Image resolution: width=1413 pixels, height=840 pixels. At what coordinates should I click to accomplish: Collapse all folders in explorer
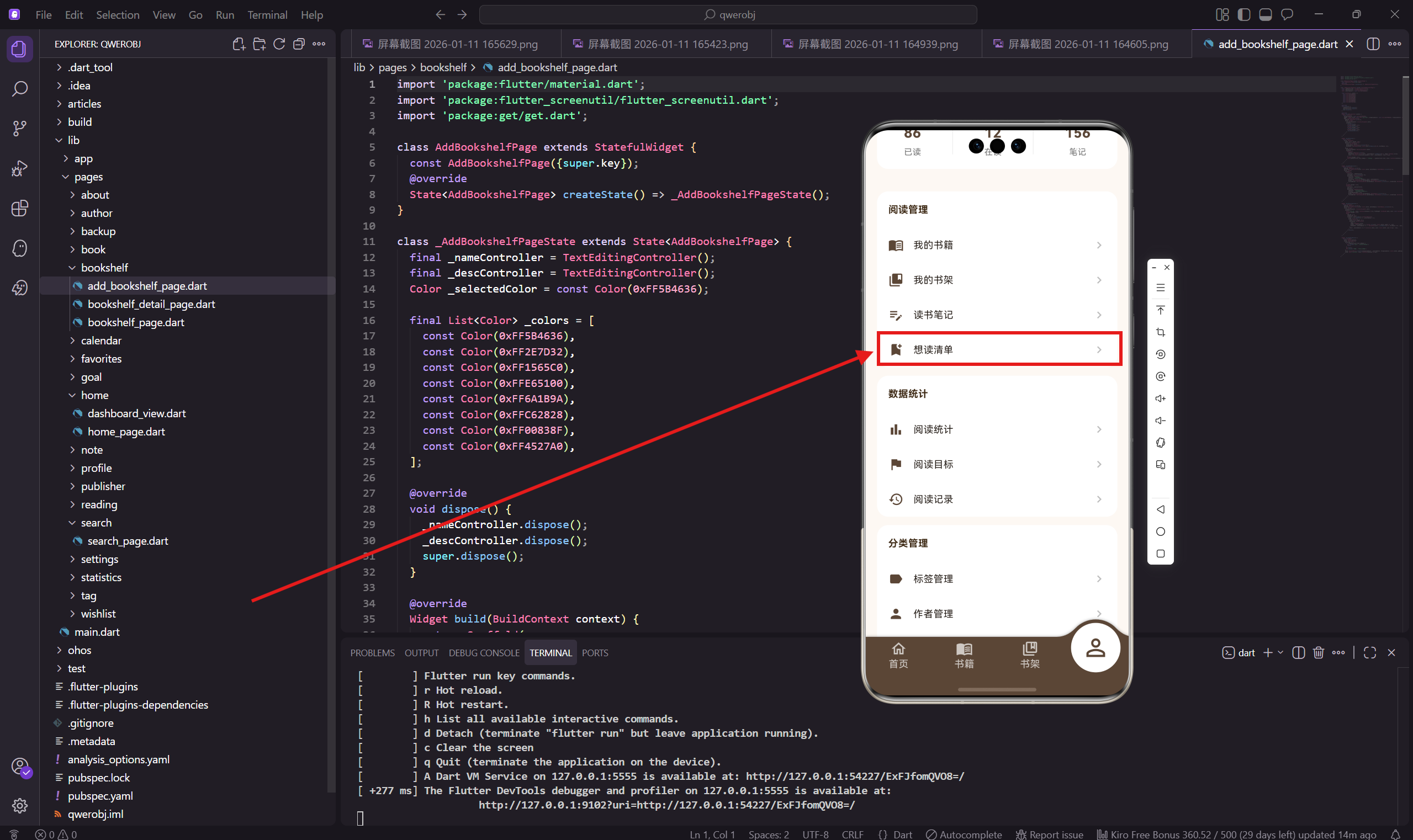point(299,44)
